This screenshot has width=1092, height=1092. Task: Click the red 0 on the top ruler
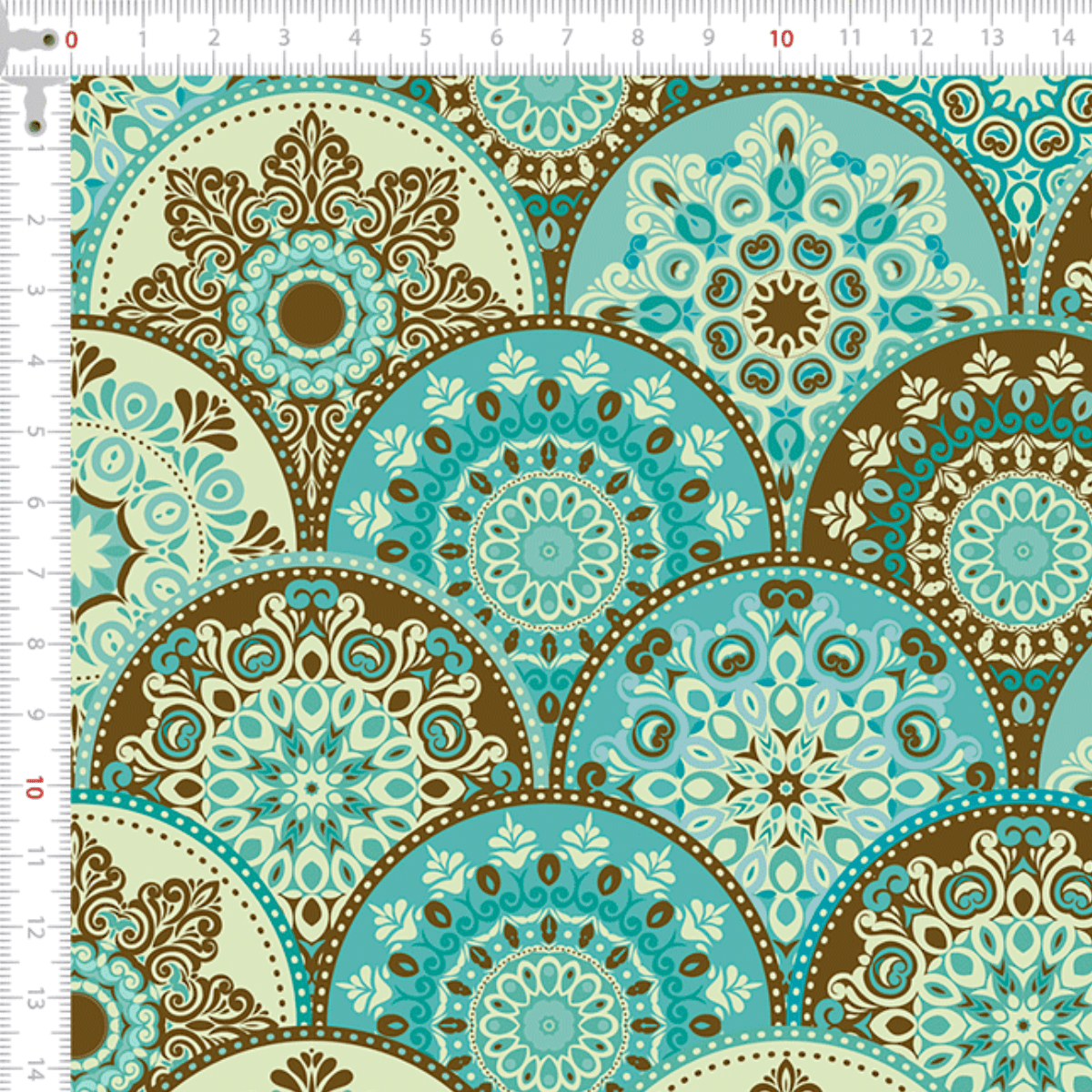point(72,39)
